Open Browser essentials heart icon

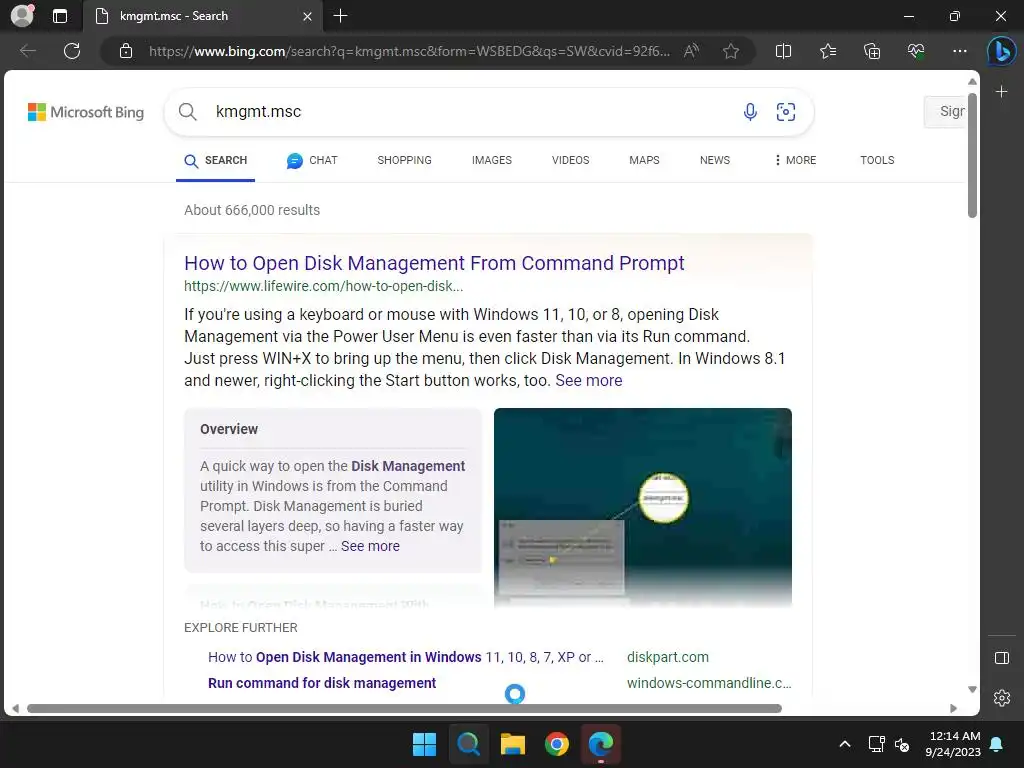[916, 51]
